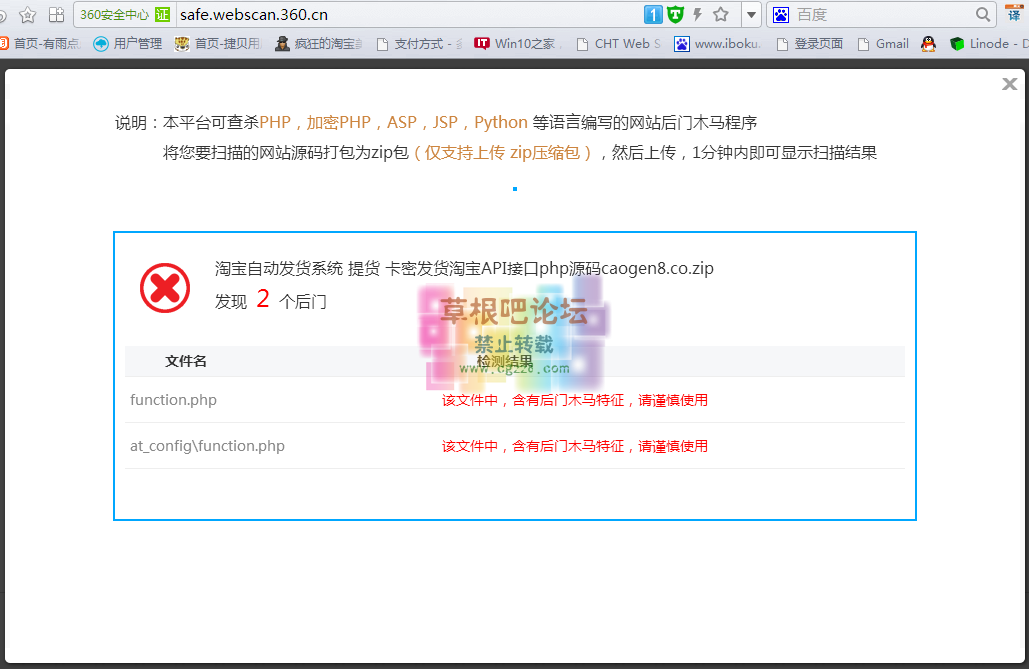The height and width of the screenshot is (669, 1029).
Task: Open the search engine dropdown arrow
Action: [x=751, y=14]
